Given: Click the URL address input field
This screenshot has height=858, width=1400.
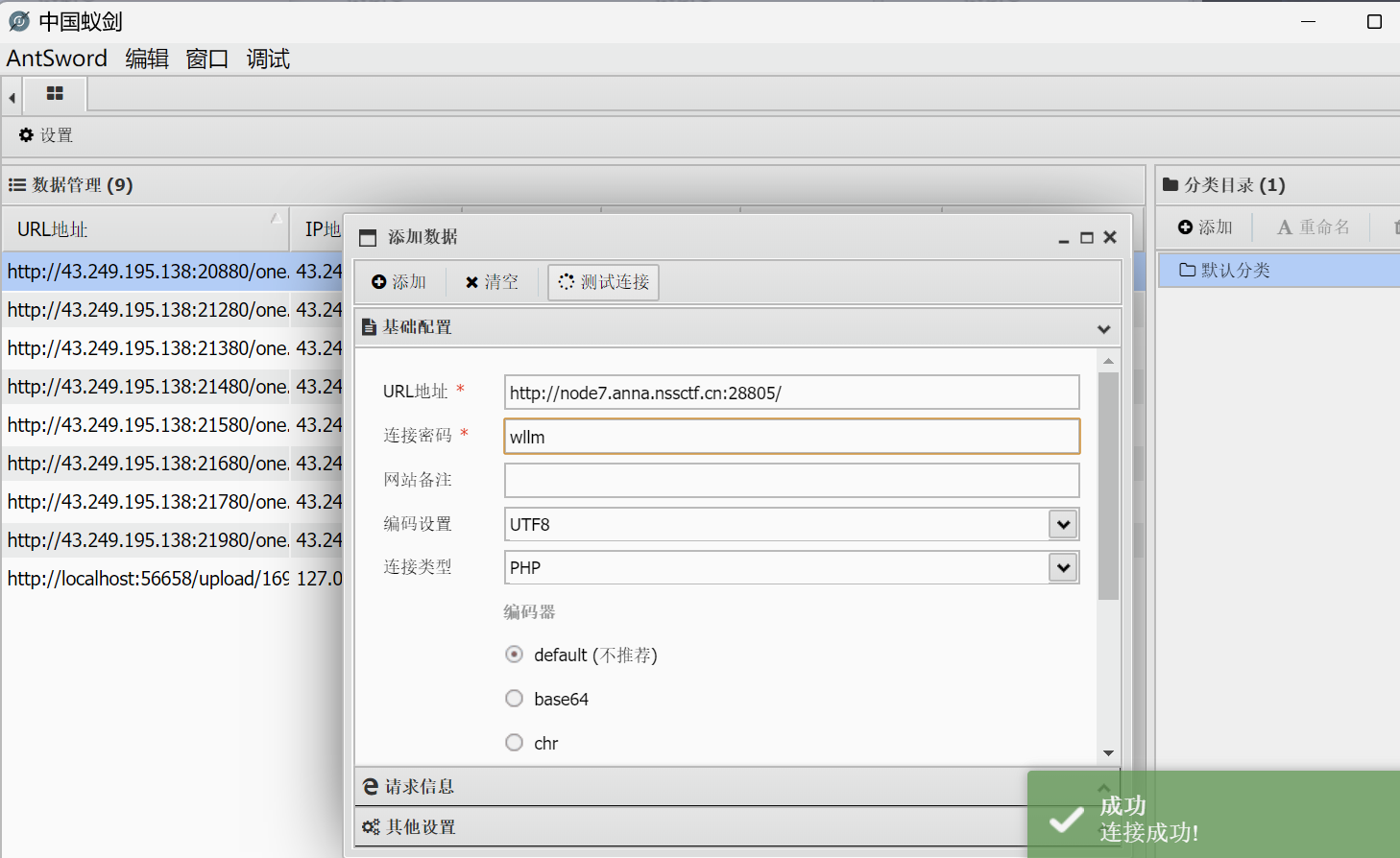Looking at the screenshot, I should 790,393.
